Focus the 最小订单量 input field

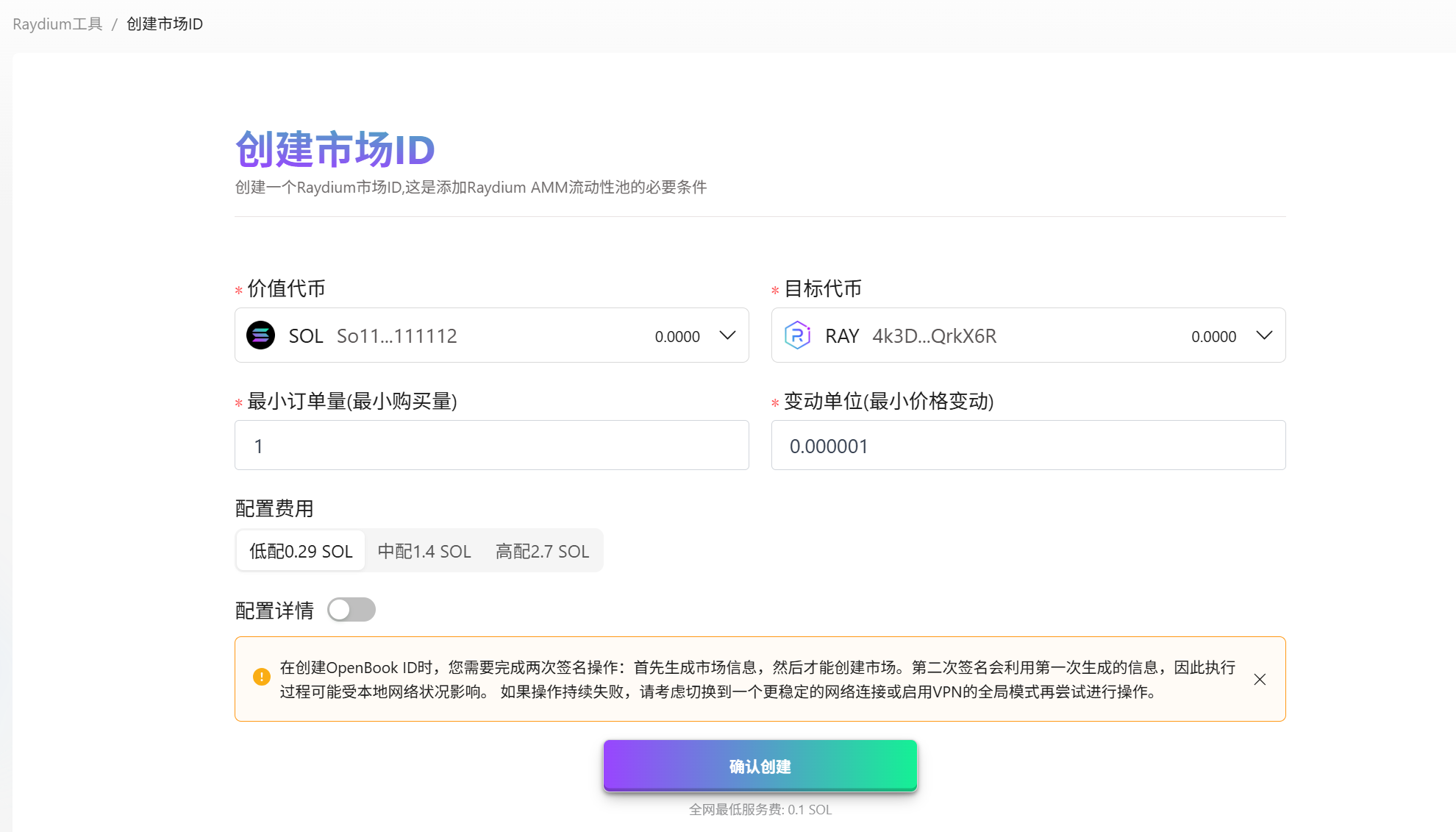[491, 445]
